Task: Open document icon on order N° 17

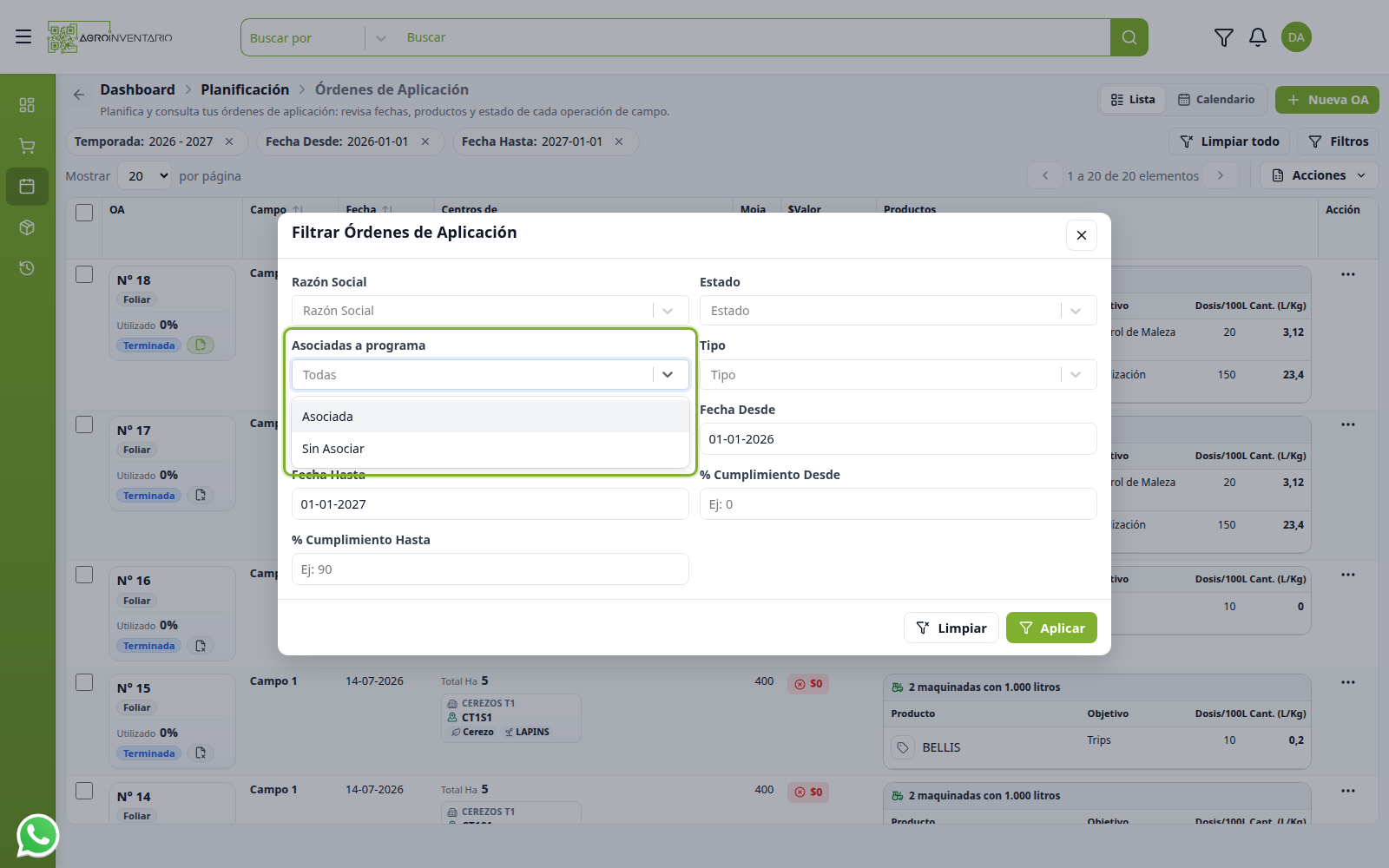Action: pos(201,495)
